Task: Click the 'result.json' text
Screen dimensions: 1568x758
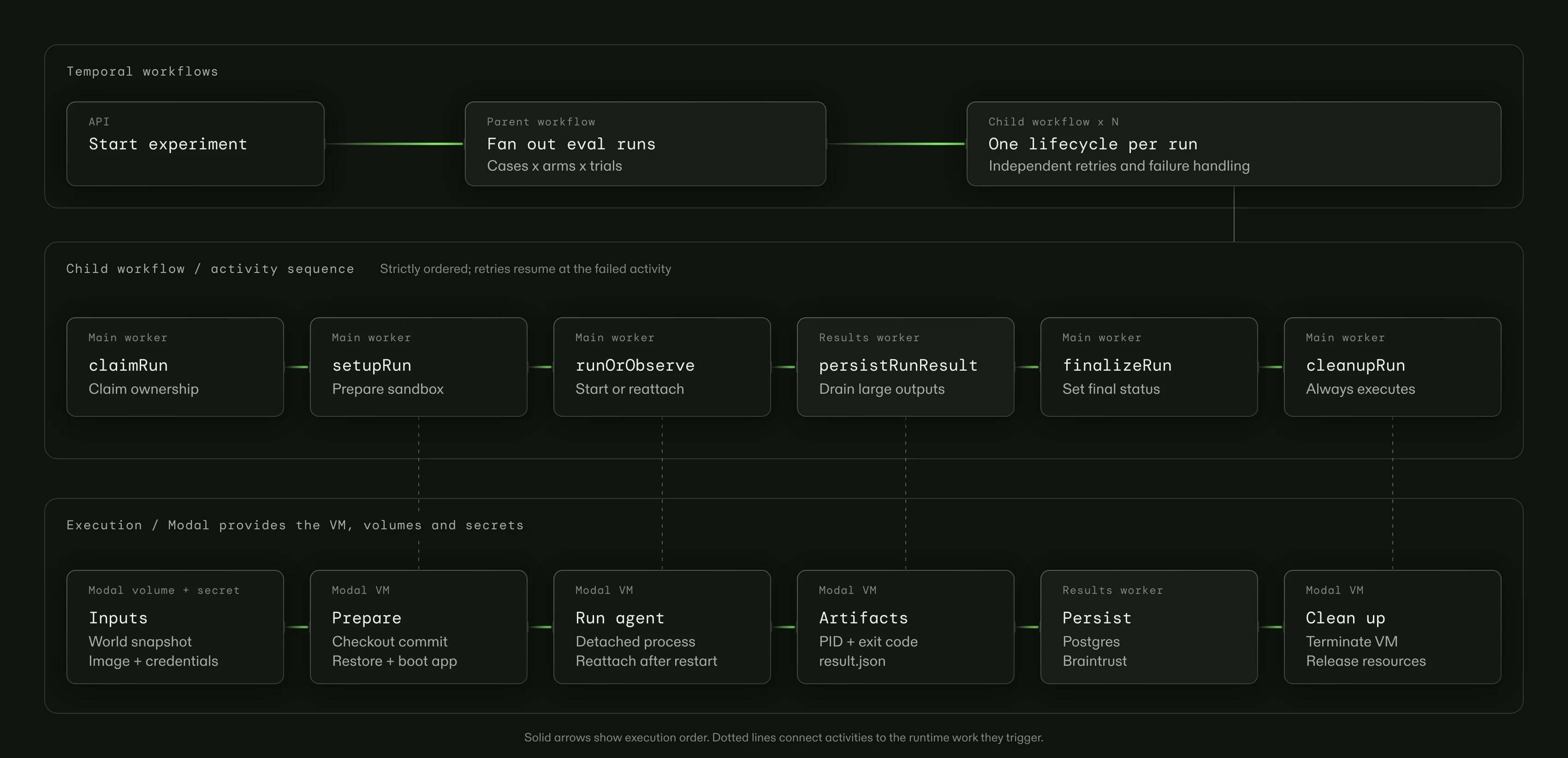Action: [852, 661]
